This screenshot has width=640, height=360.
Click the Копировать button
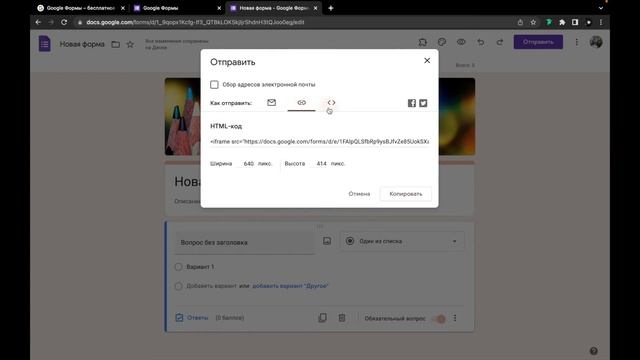click(406, 194)
